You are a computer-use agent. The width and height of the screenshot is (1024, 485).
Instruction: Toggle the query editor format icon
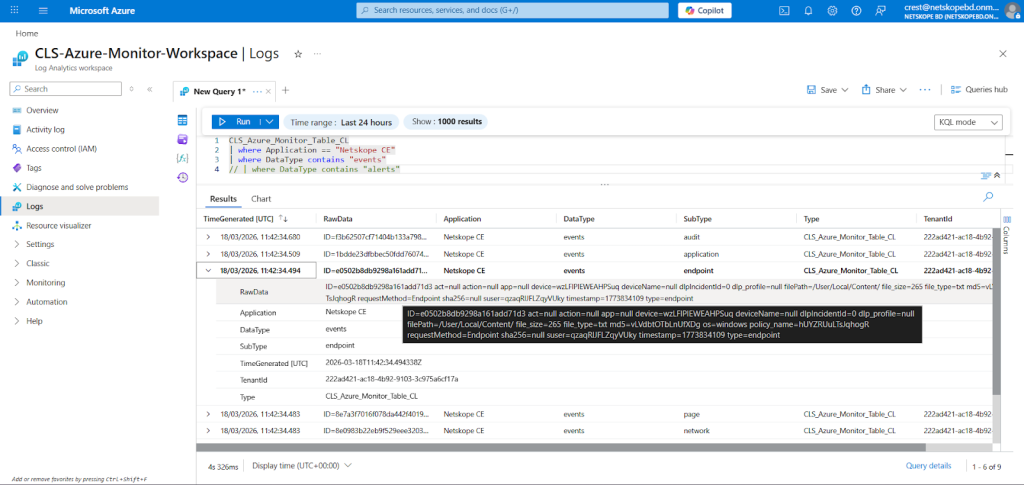tap(985, 176)
